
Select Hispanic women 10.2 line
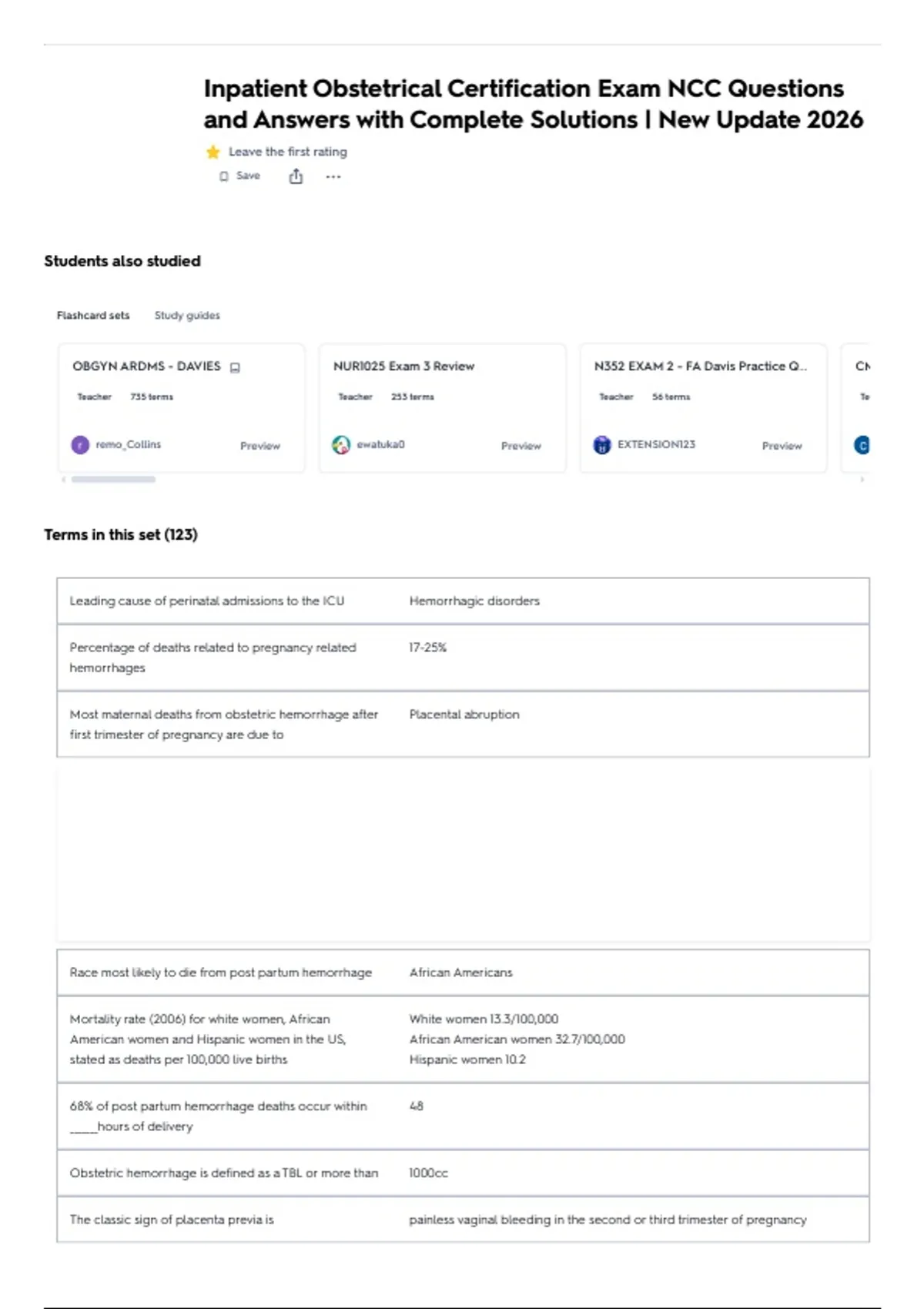(x=467, y=1060)
